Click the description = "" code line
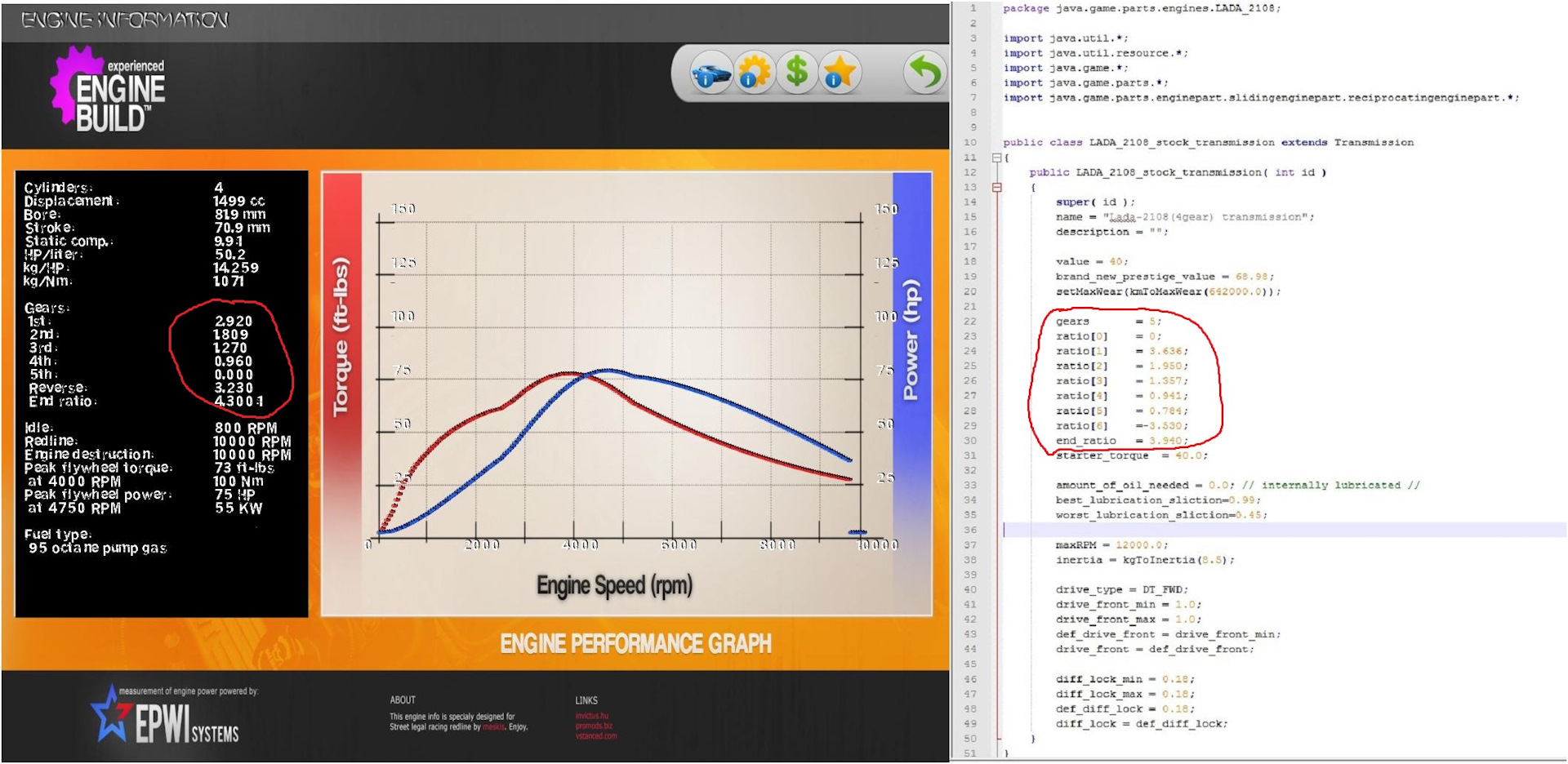Image resolution: width=1568 pixels, height=764 pixels. (1111, 232)
